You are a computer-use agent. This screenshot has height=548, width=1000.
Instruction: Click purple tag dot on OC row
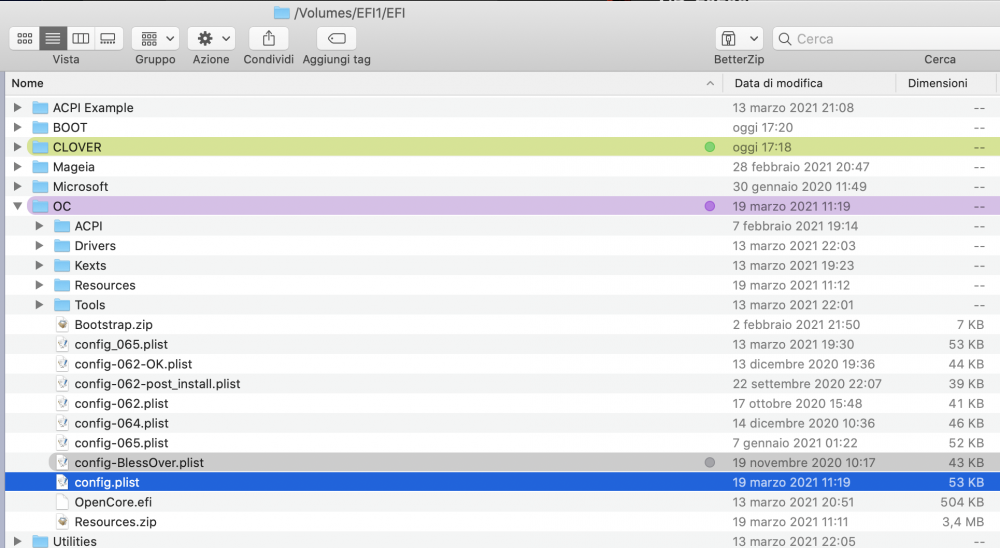coord(709,207)
